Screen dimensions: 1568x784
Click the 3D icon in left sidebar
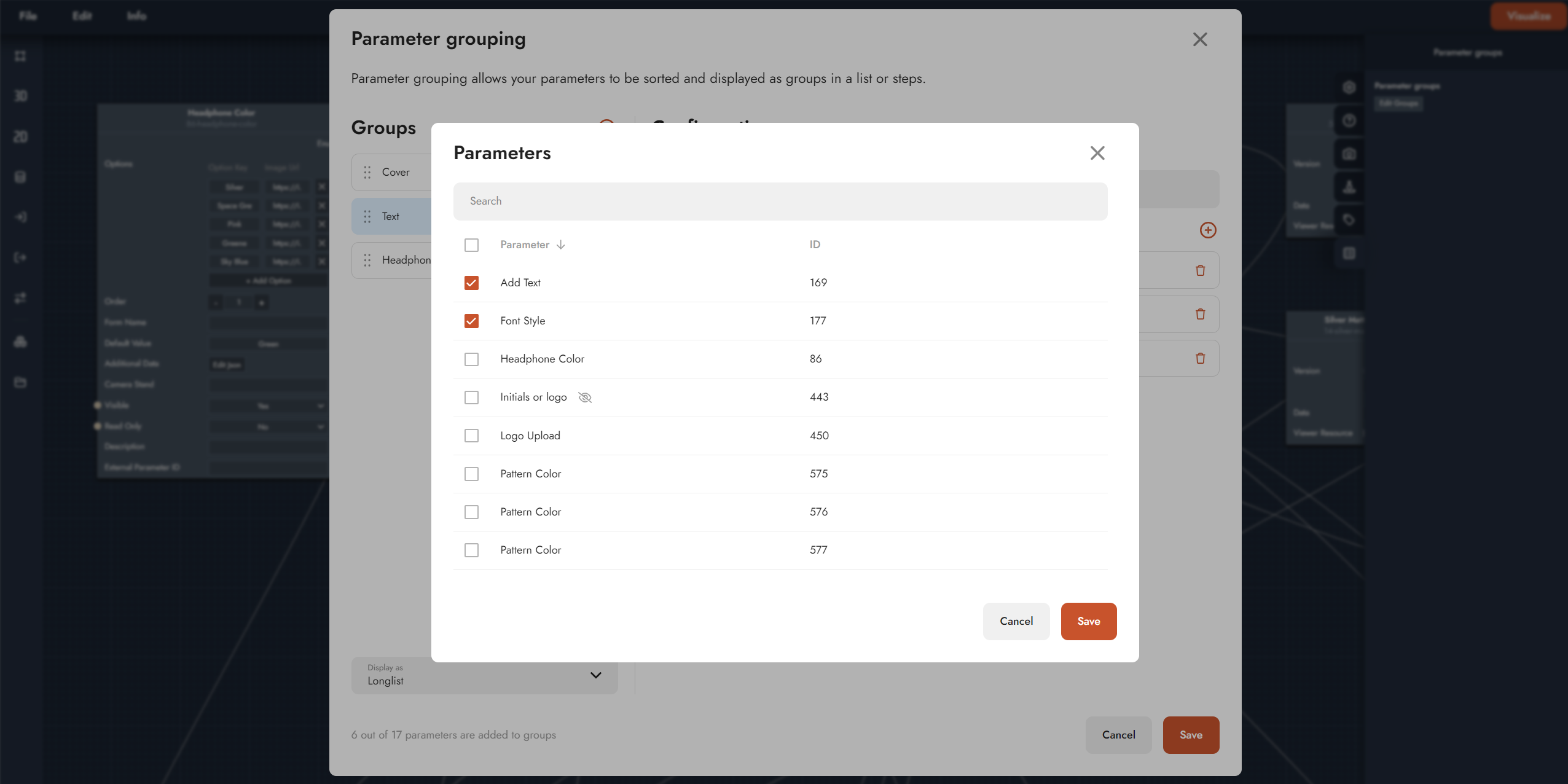pos(20,96)
